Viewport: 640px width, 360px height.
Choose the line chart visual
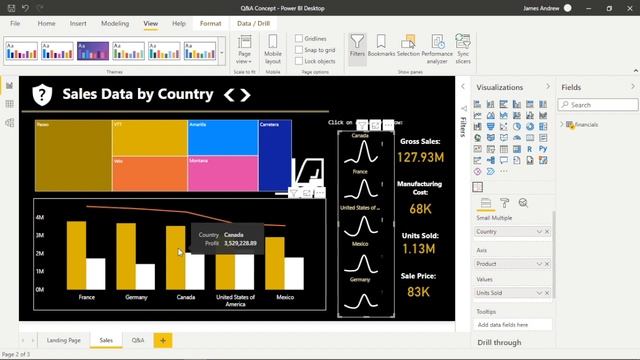click(x=478, y=116)
